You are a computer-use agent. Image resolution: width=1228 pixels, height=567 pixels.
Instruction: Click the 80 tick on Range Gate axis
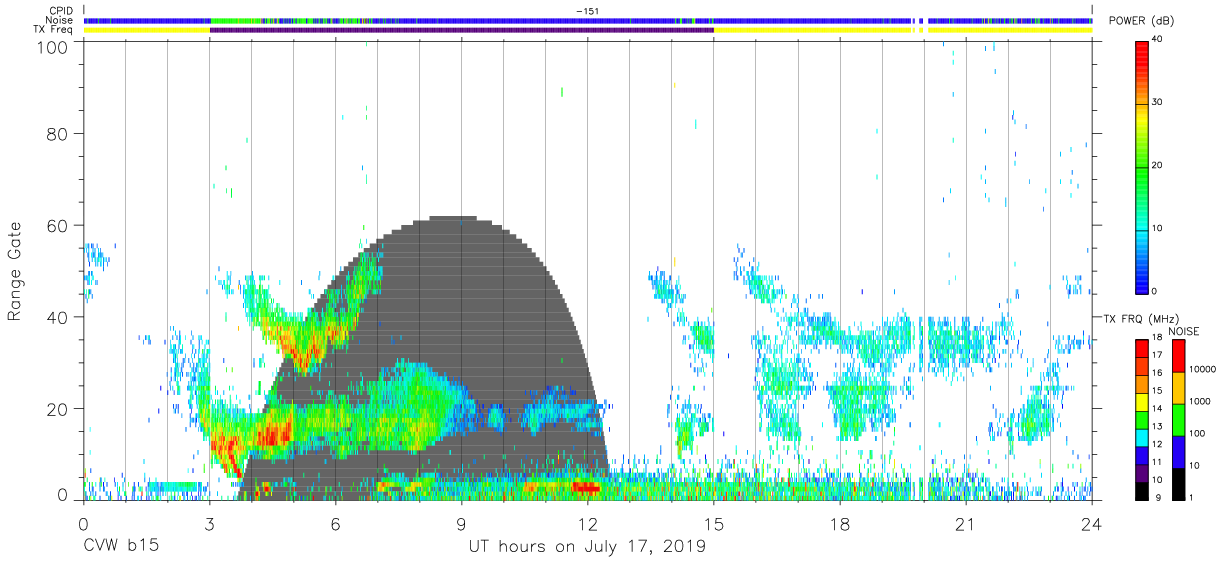coord(58,134)
